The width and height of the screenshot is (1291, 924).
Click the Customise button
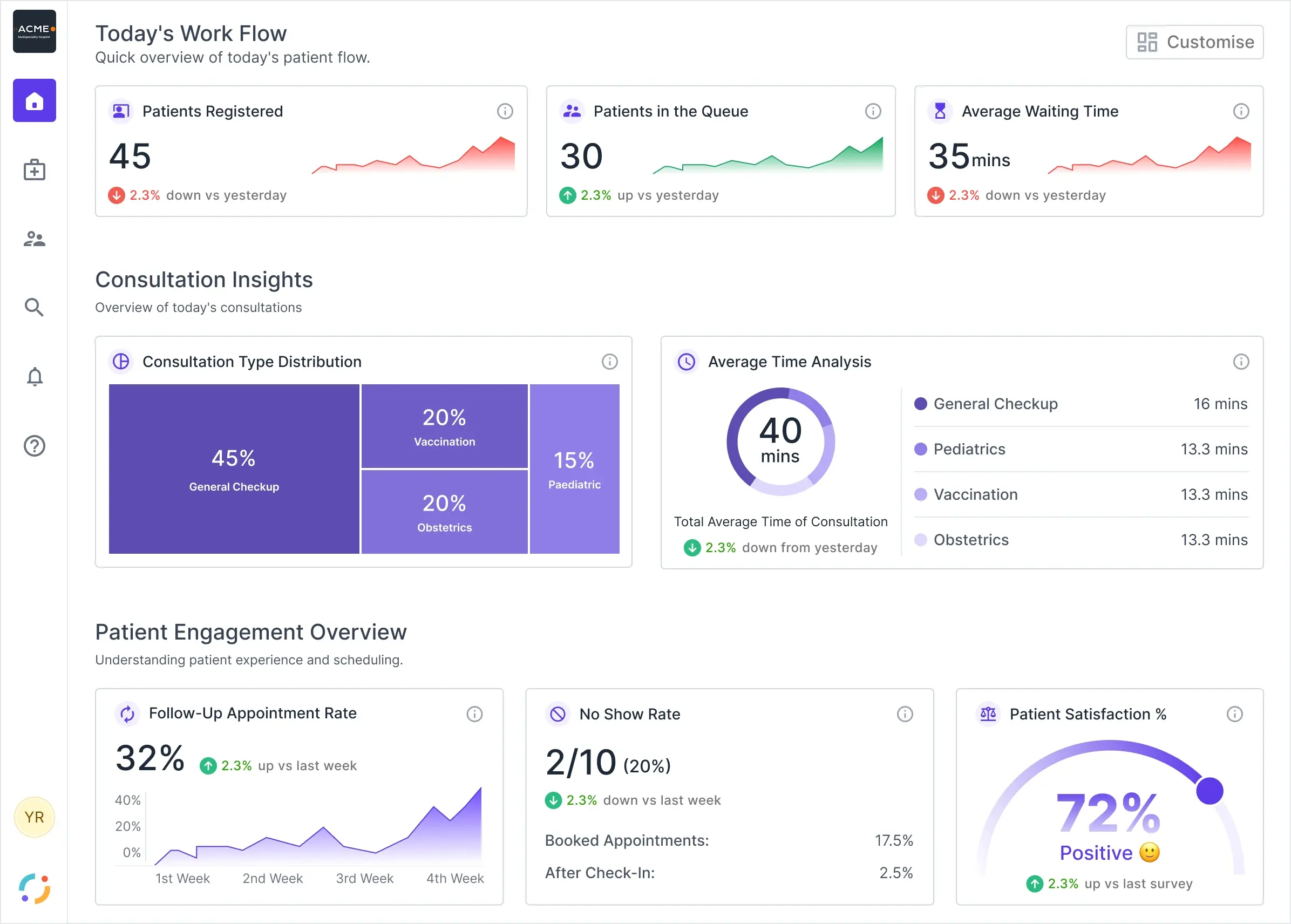[1194, 42]
